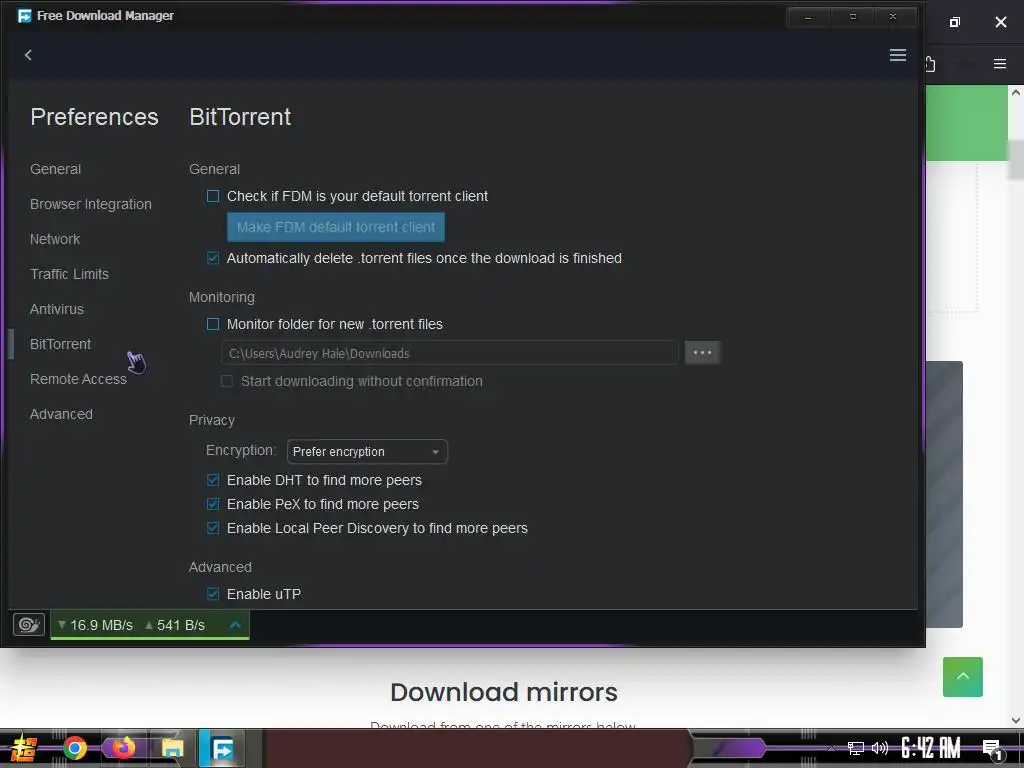The height and width of the screenshot is (768, 1024).
Task: Select BitTorrent in preferences sidebar
Action: 61,344
